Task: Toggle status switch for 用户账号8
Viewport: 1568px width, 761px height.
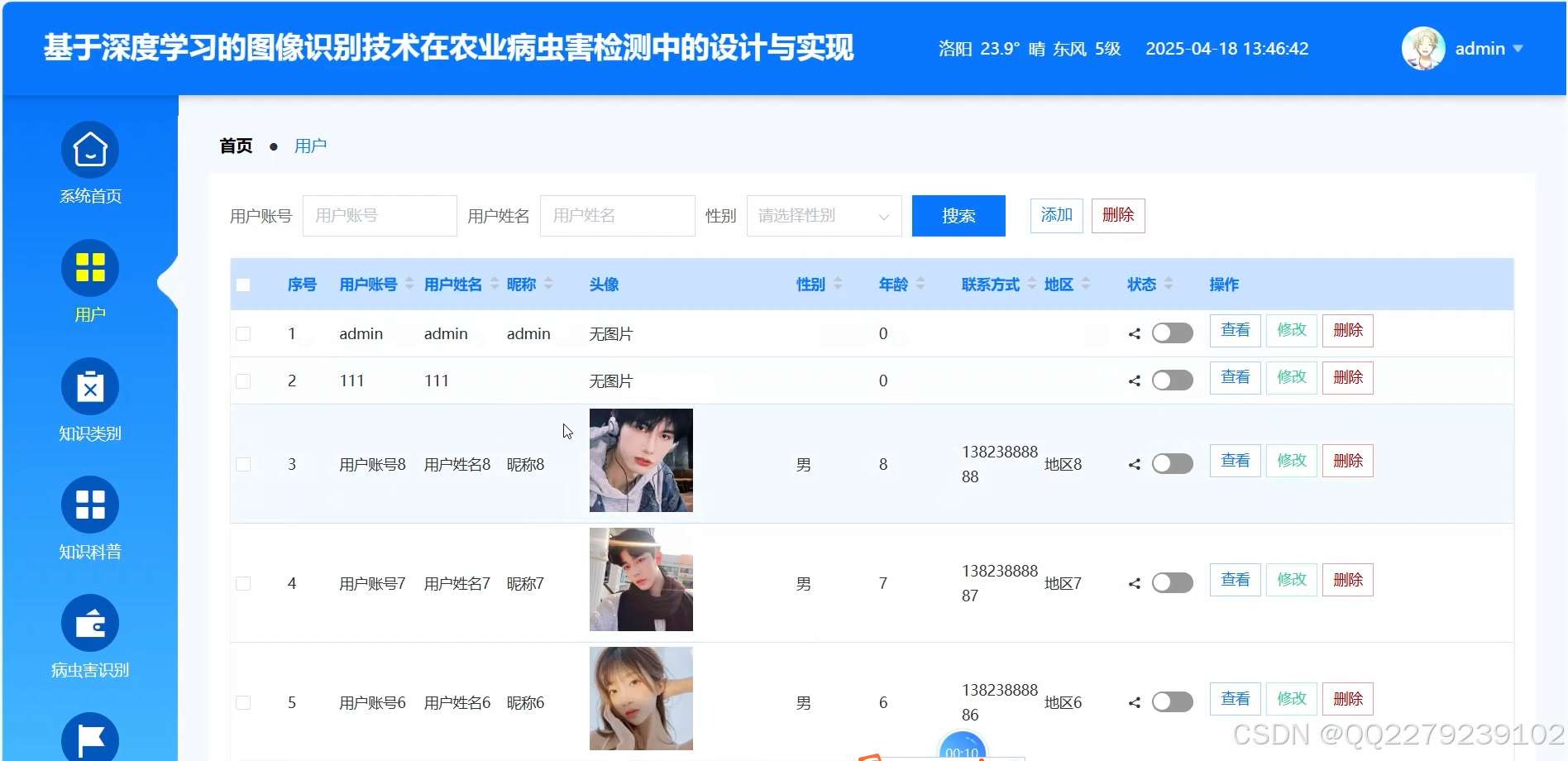Action: [x=1173, y=464]
